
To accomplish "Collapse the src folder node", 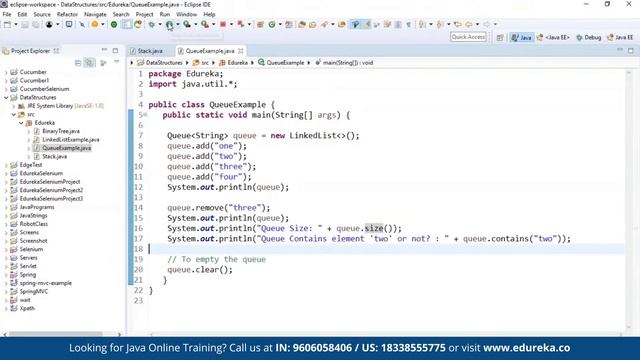I will [14, 115].
